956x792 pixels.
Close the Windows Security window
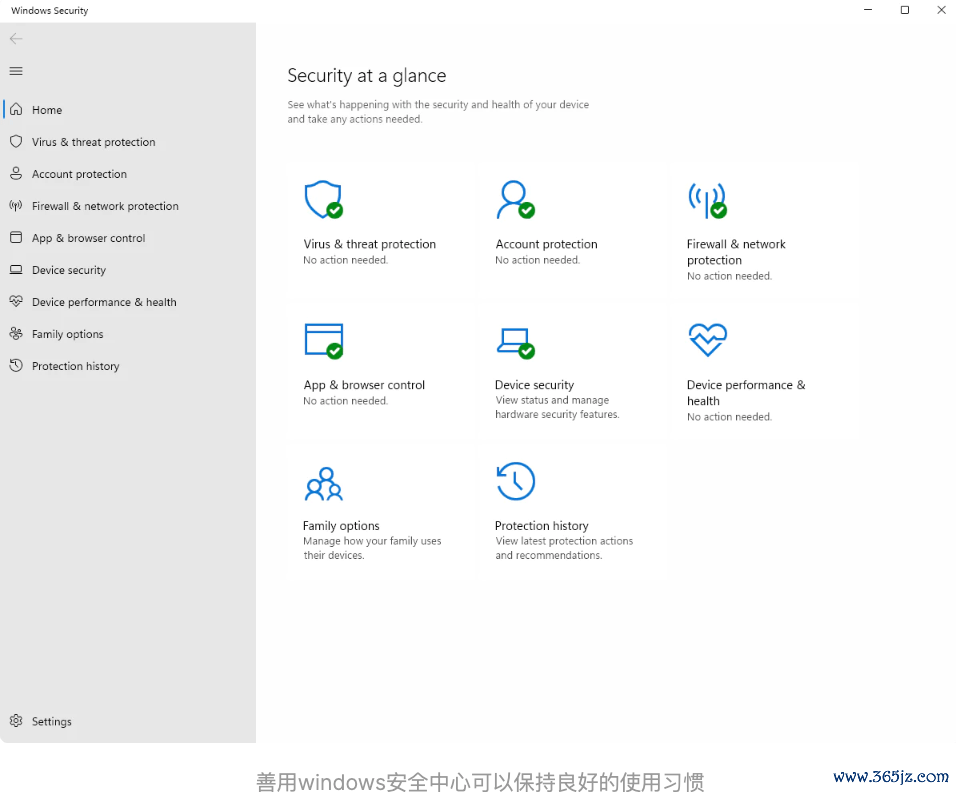941,10
